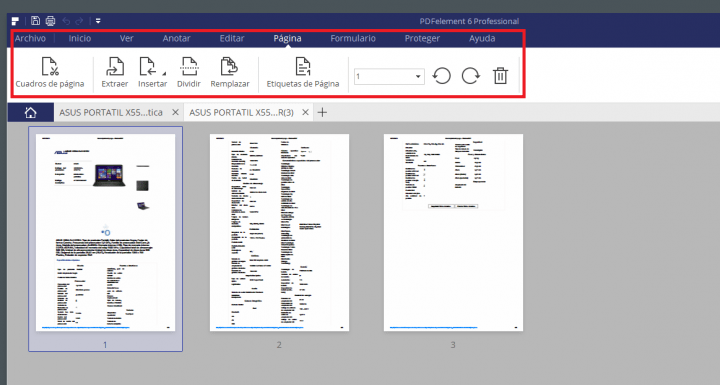
Task: Switch to the Ver tab
Action: [127, 39]
